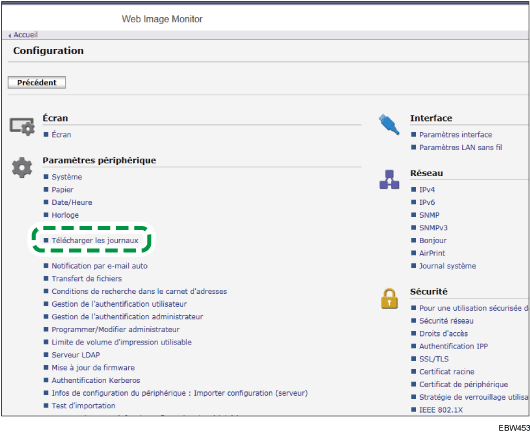Open Télécharger les journaux

[x=95, y=240]
